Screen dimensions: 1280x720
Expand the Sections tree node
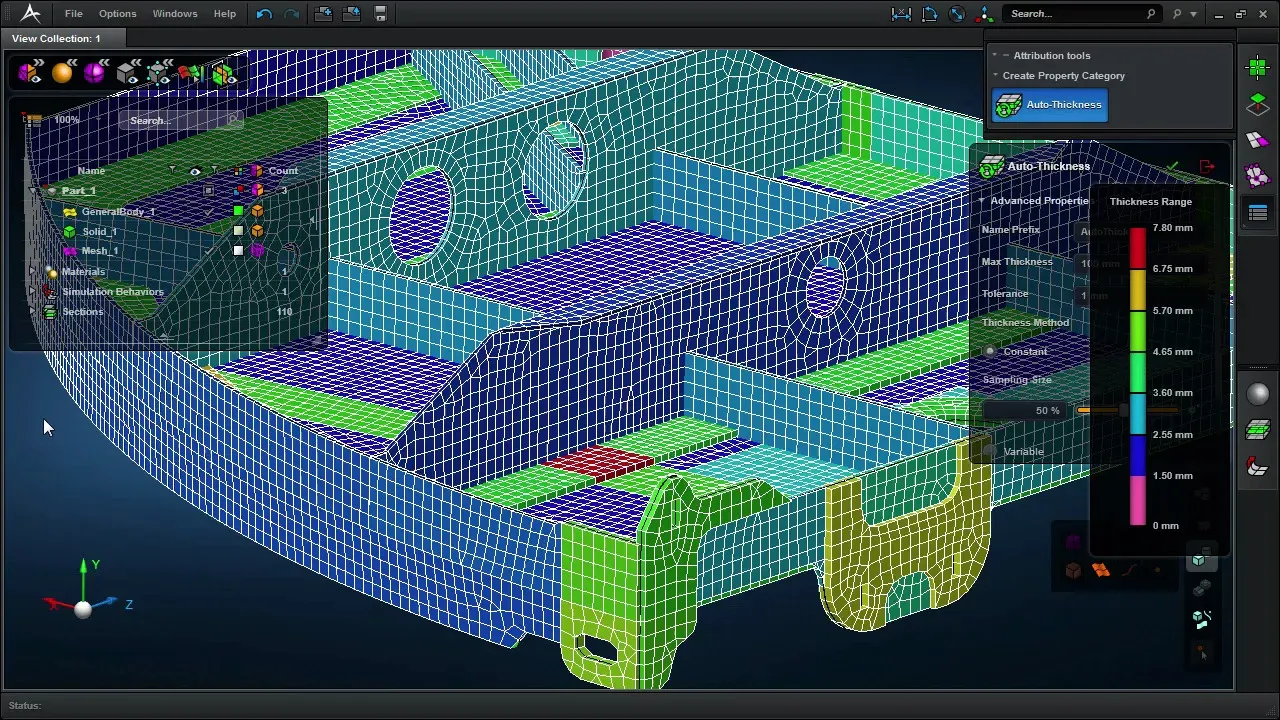pos(33,312)
